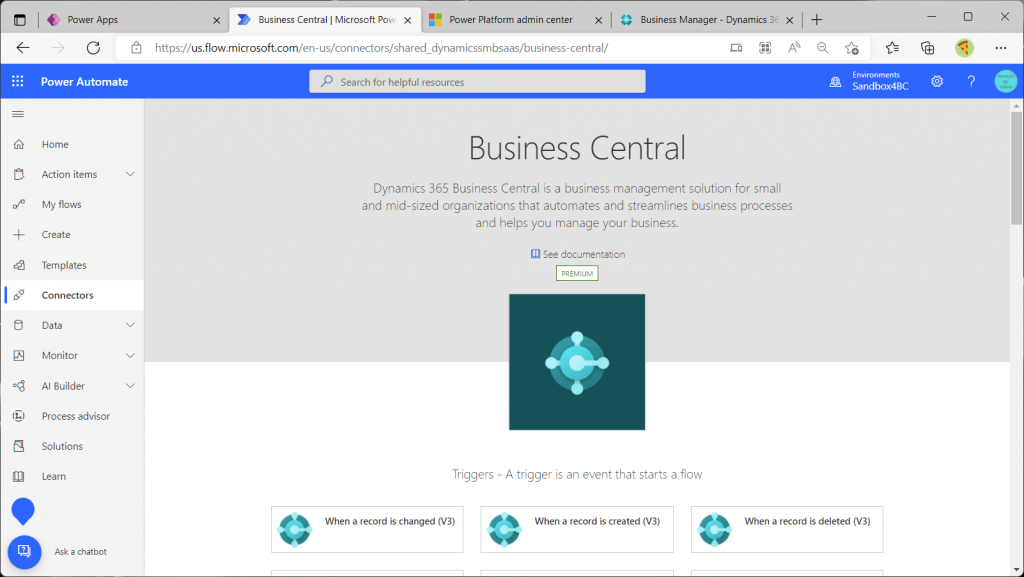Click the browser address bar URL
Screen dimensions: 1024x577
381,48
